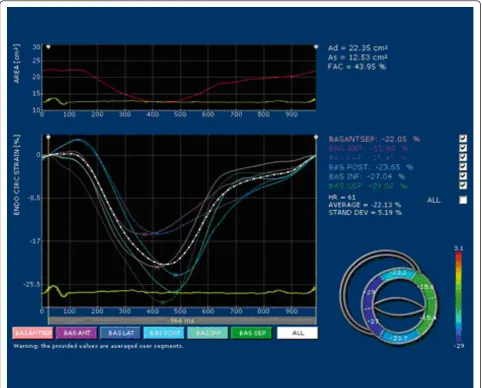Click the purple BAS ANT strain reading
This screenshot has width=482, height=388.
368,148
